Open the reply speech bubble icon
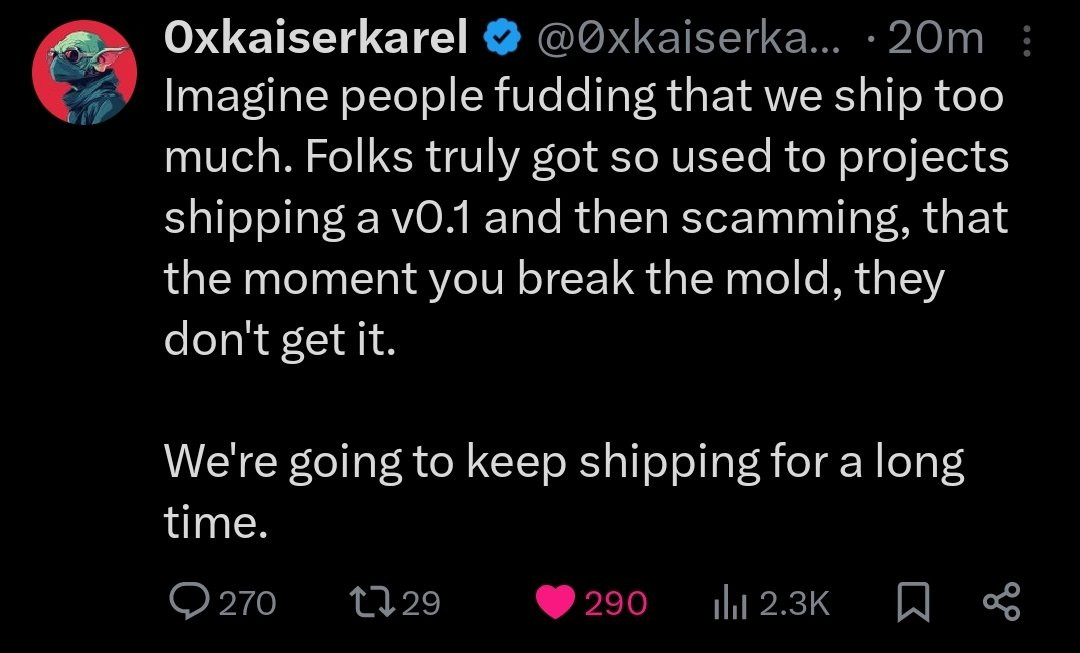The width and height of the screenshot is (1080, 653). tap(187, 601)
